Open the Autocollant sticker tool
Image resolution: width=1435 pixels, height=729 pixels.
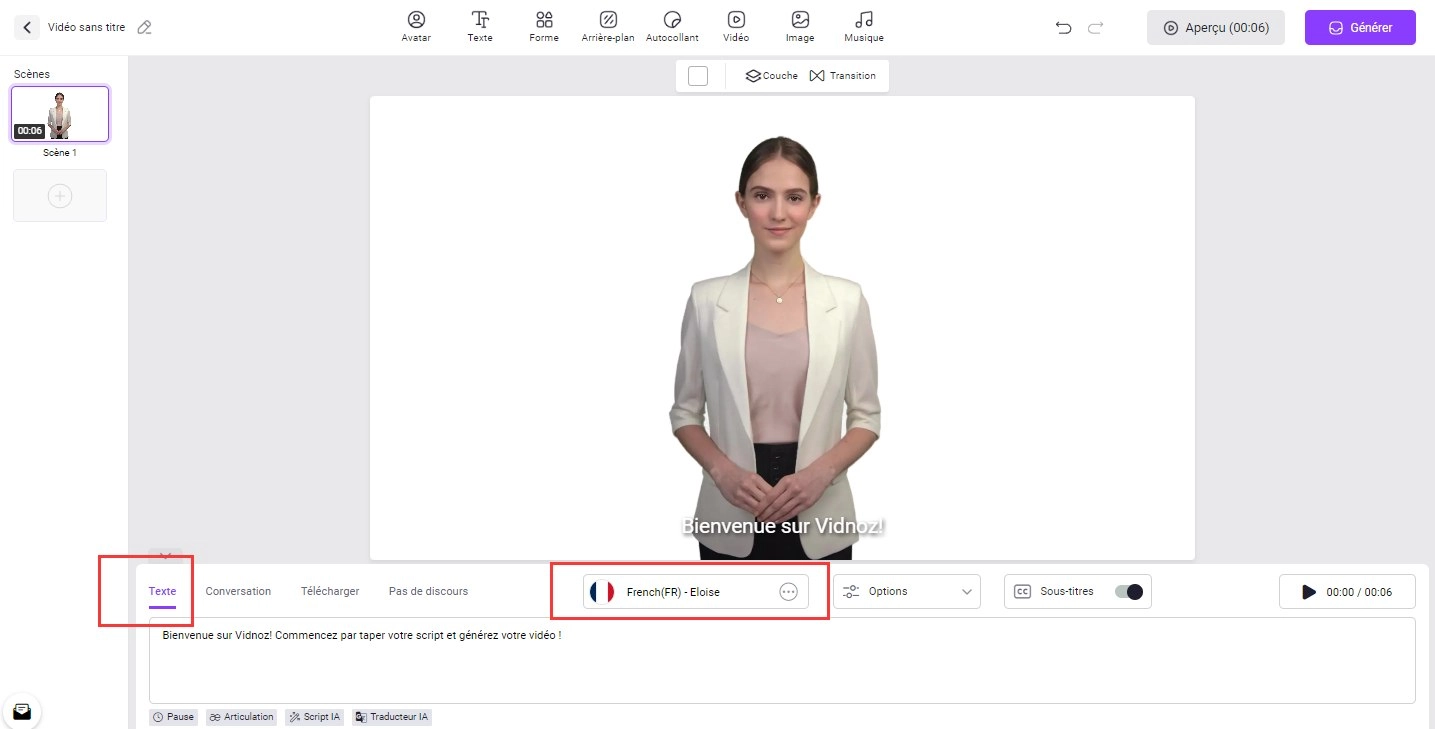(672, 27)
